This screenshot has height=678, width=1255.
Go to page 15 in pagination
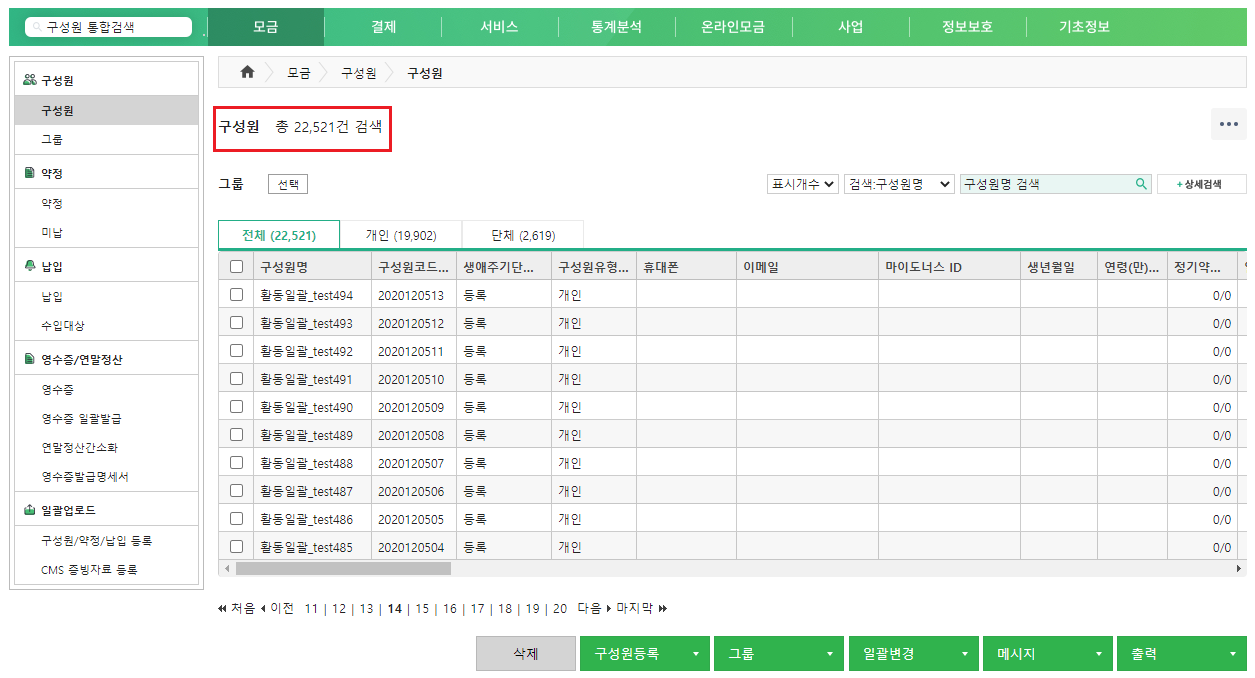pyautogui.click(x=422, y=608)
